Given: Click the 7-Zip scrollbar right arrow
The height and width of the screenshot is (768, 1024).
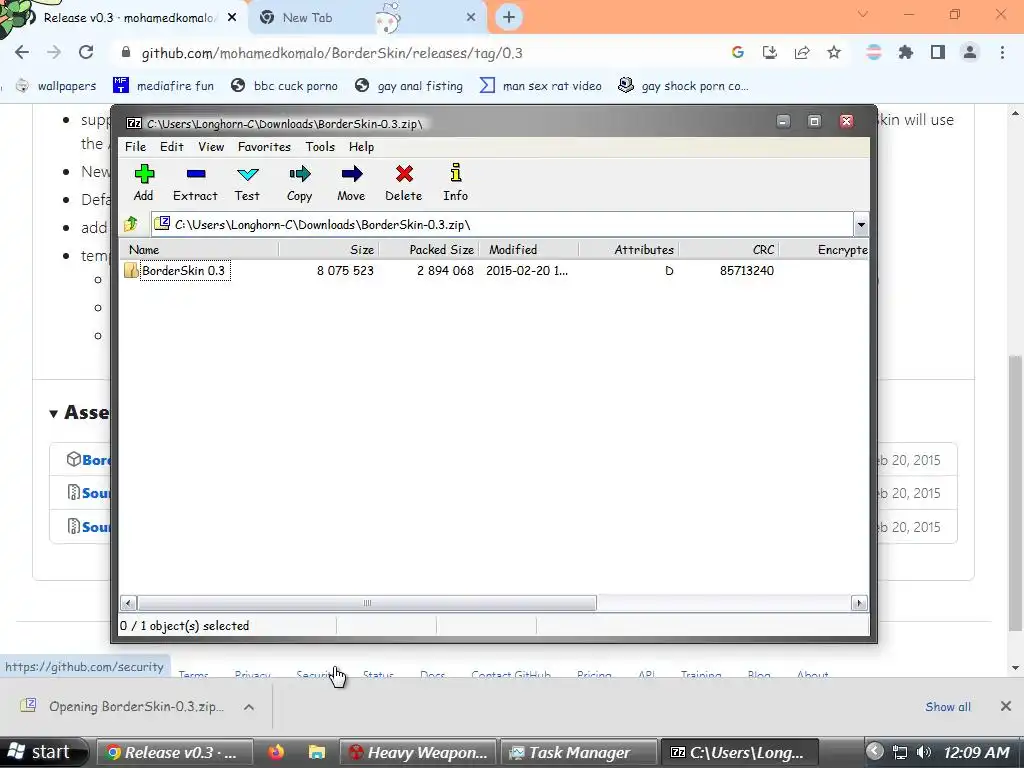Looking at the screenshot, I should pos(859,603).
